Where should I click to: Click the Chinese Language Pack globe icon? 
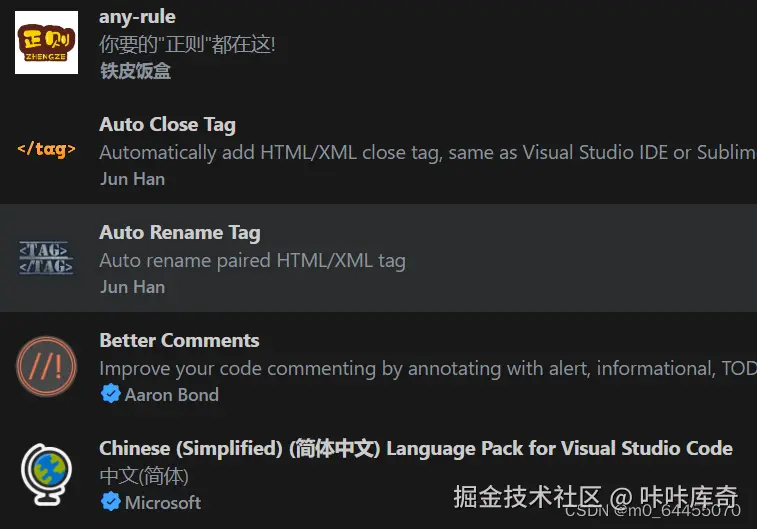coord(46,474)
